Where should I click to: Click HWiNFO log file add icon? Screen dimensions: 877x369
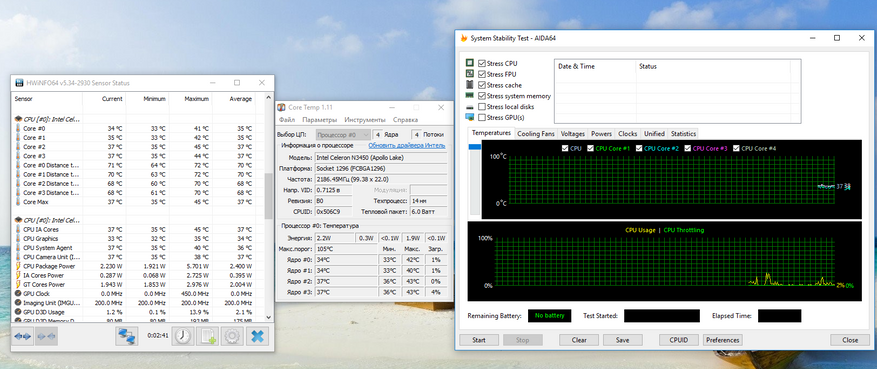click(x=208, y=336)
